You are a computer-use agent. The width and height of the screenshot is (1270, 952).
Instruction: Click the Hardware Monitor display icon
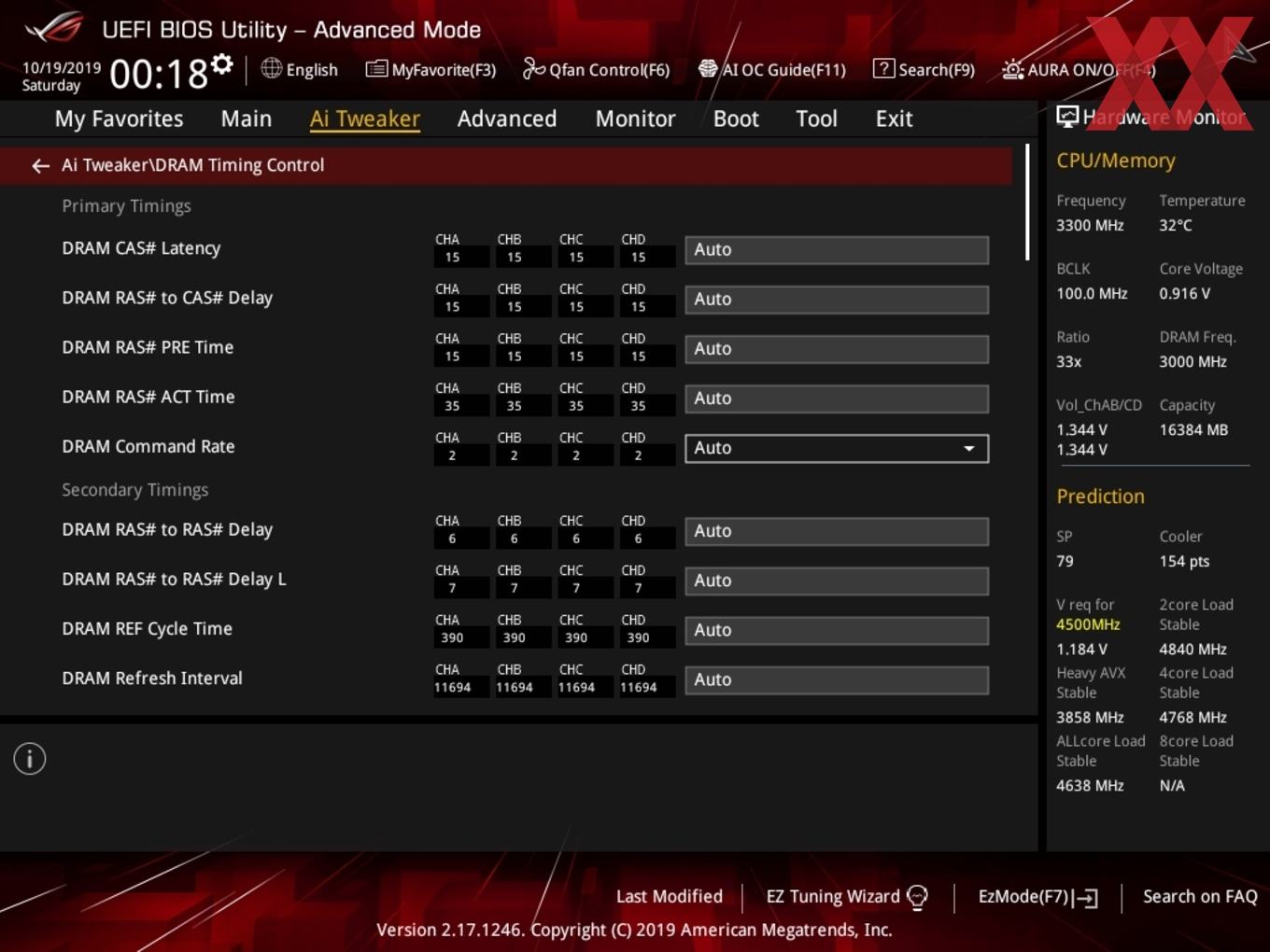coord(1067,117)
